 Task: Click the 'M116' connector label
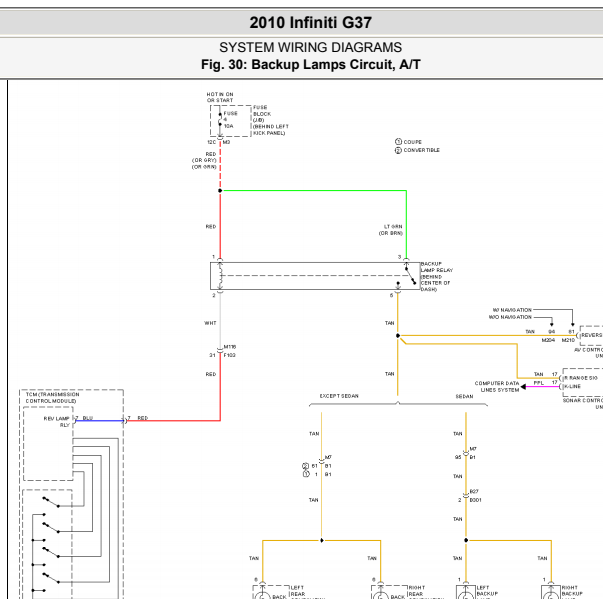point(230,347)
